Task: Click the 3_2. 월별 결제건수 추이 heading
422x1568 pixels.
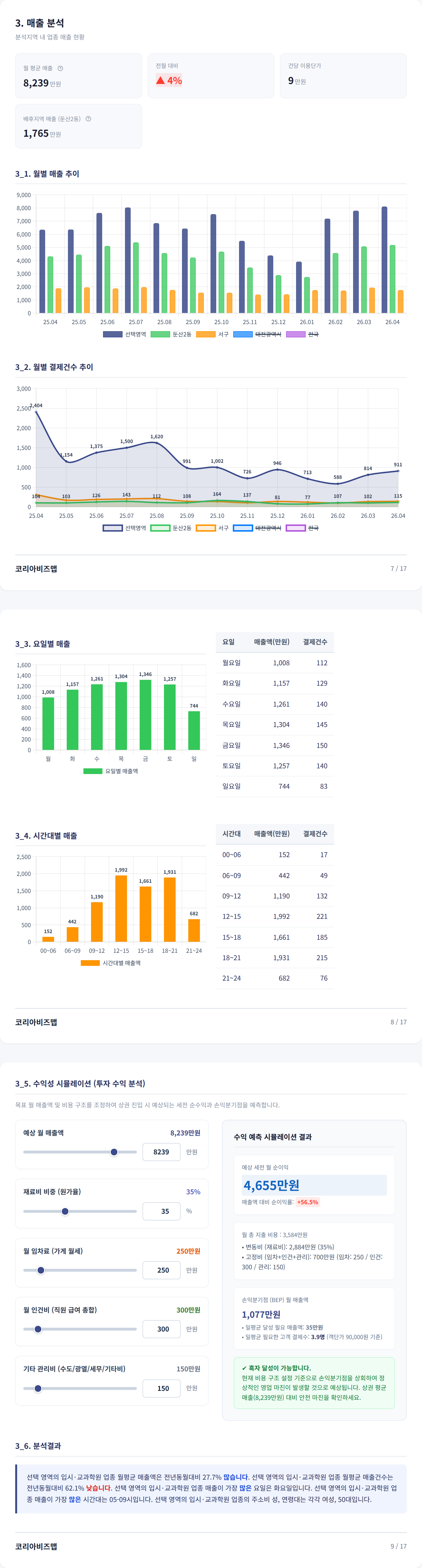Action: 54,367
